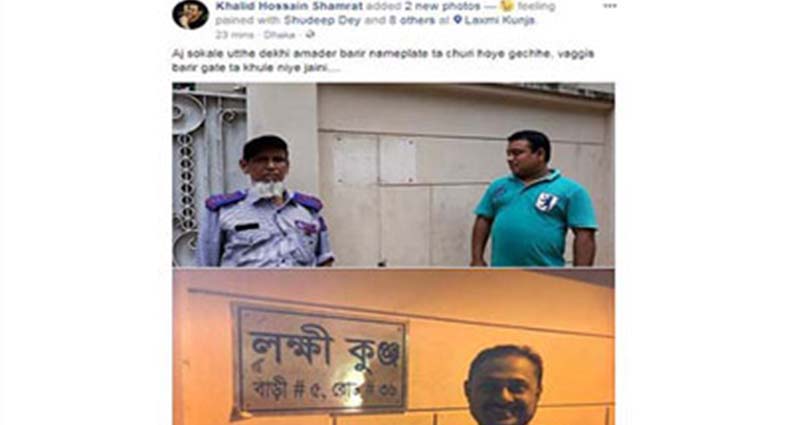Open the three-dot post options menu
This screenshot has height=425, width=790.
(610, 6)
